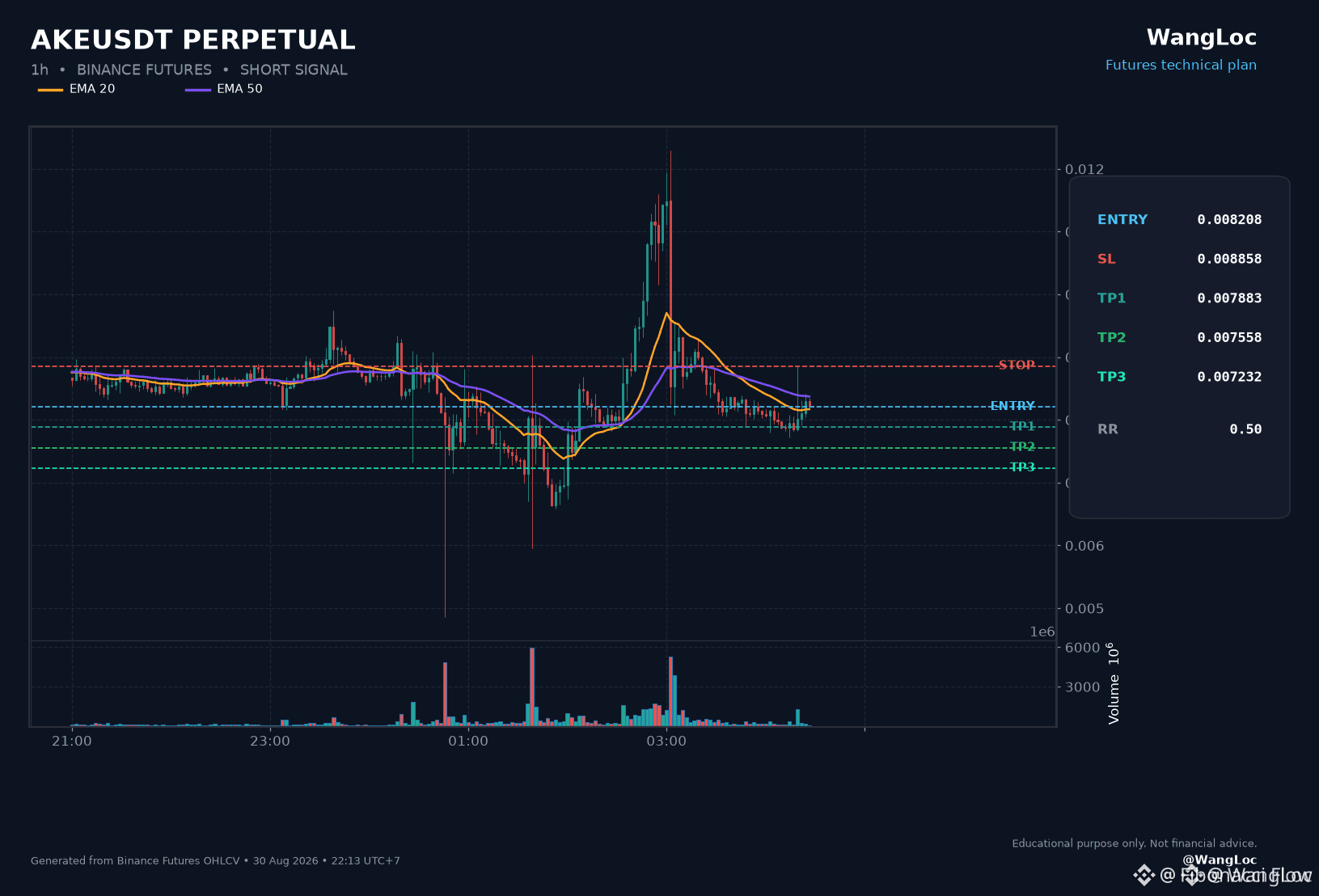Click the Generated from Binance Futures footer text
The height and width of the screenshot is (896, 1319).
[x=215, y=860]
